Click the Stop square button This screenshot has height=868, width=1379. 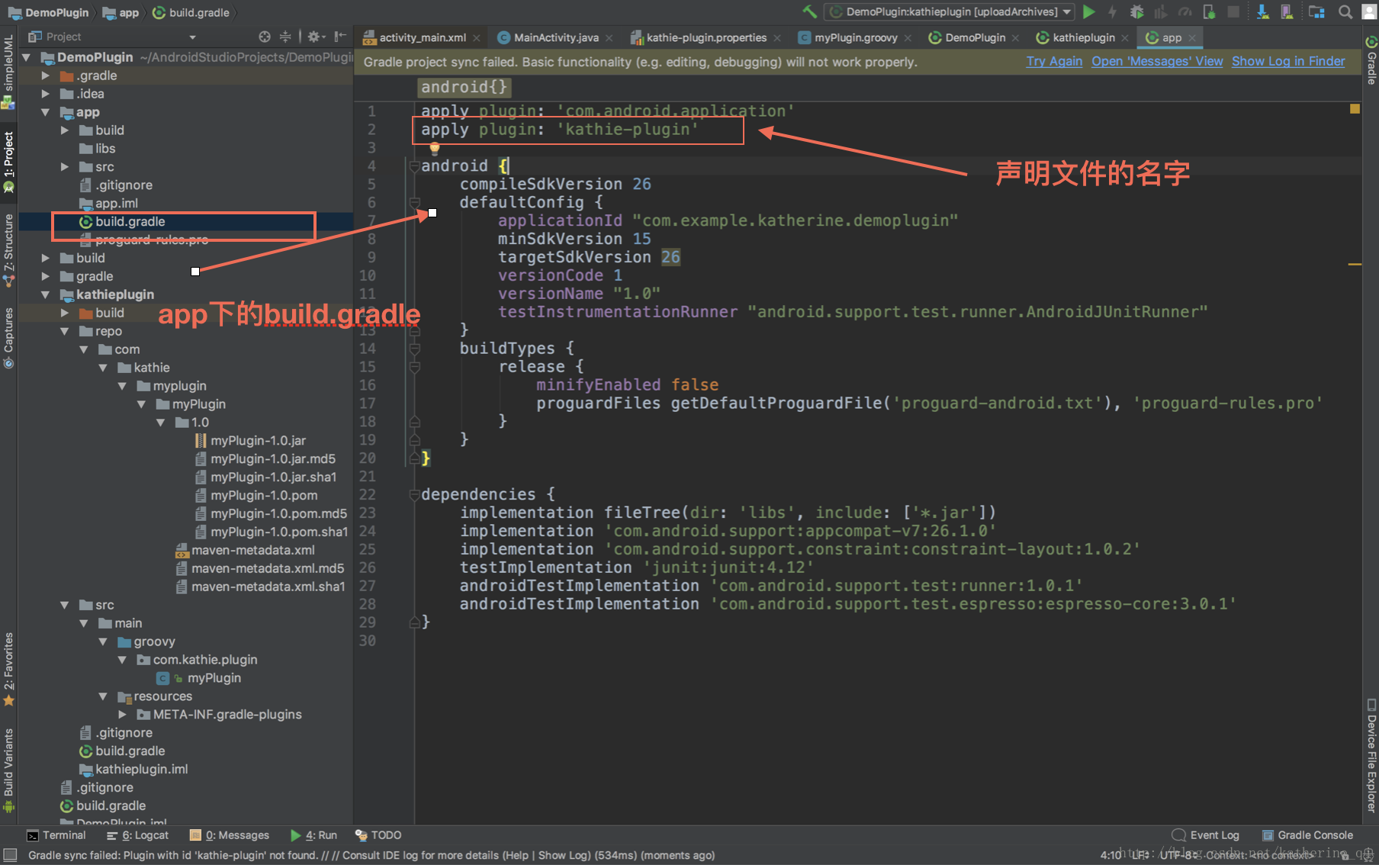(x=1233, y=12)
